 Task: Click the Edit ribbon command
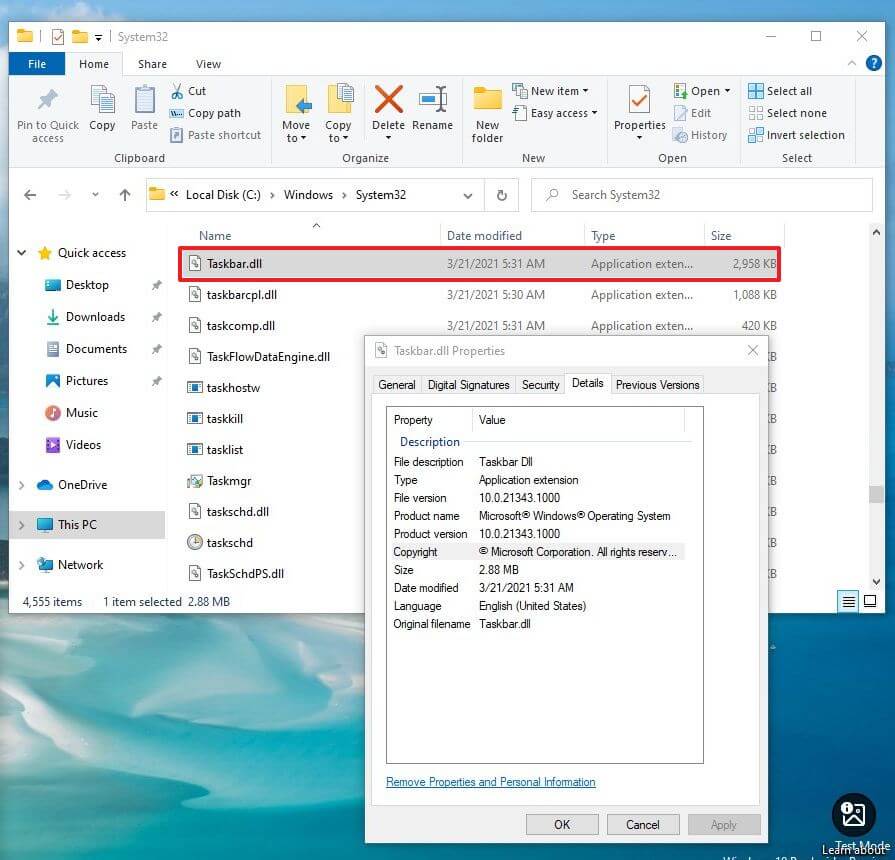(692, 113)
